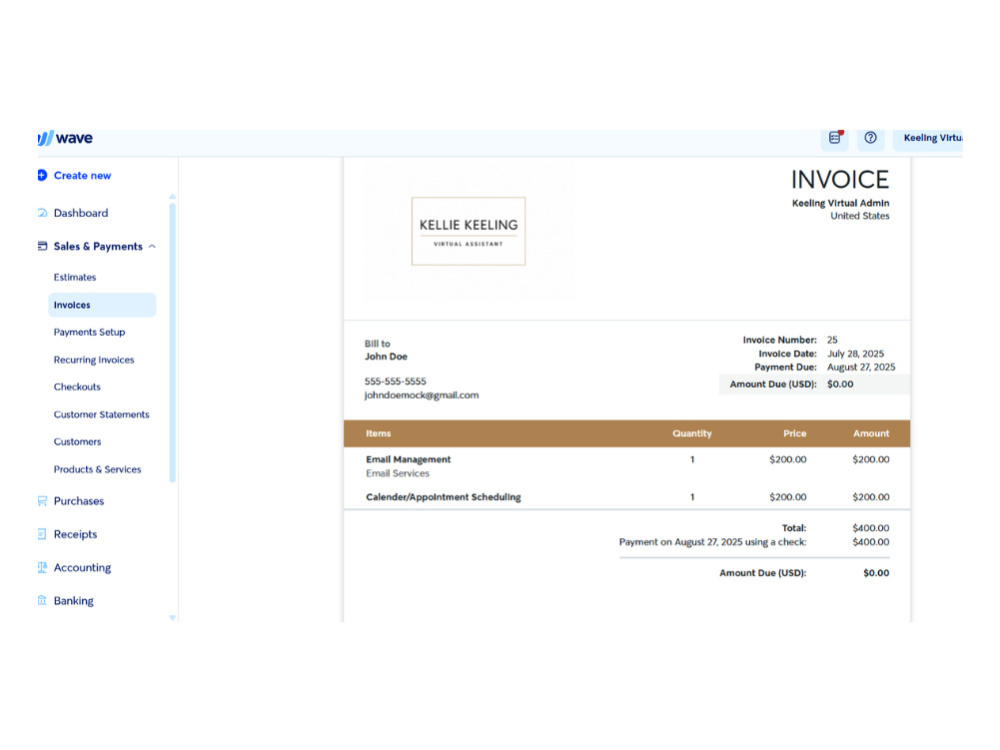
Task: Click the Accounting scales icon
Action: pyautogui.click(x=42, y=568)
